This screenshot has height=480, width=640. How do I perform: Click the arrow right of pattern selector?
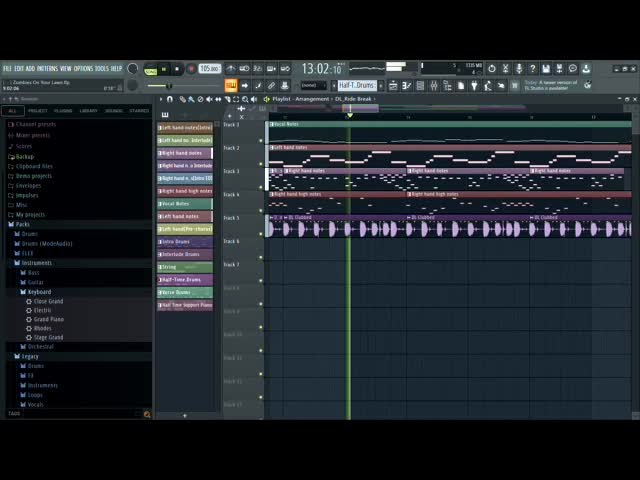[x=381, y=85]
